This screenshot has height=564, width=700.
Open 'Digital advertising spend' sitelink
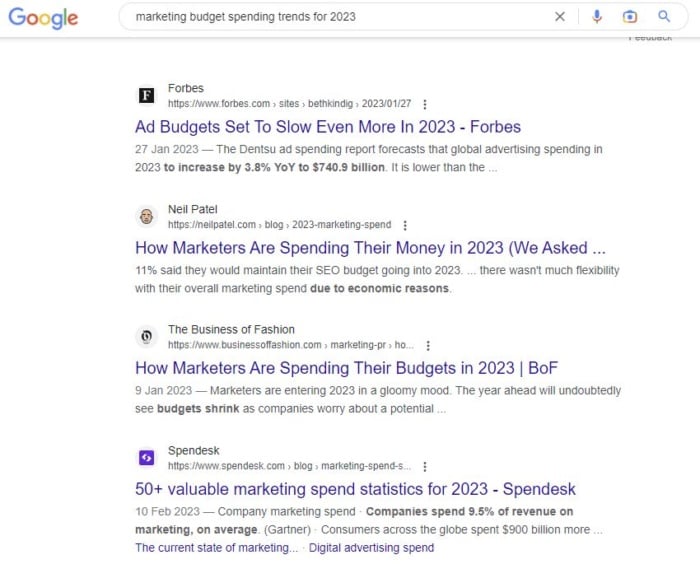[x=371, y=547]
